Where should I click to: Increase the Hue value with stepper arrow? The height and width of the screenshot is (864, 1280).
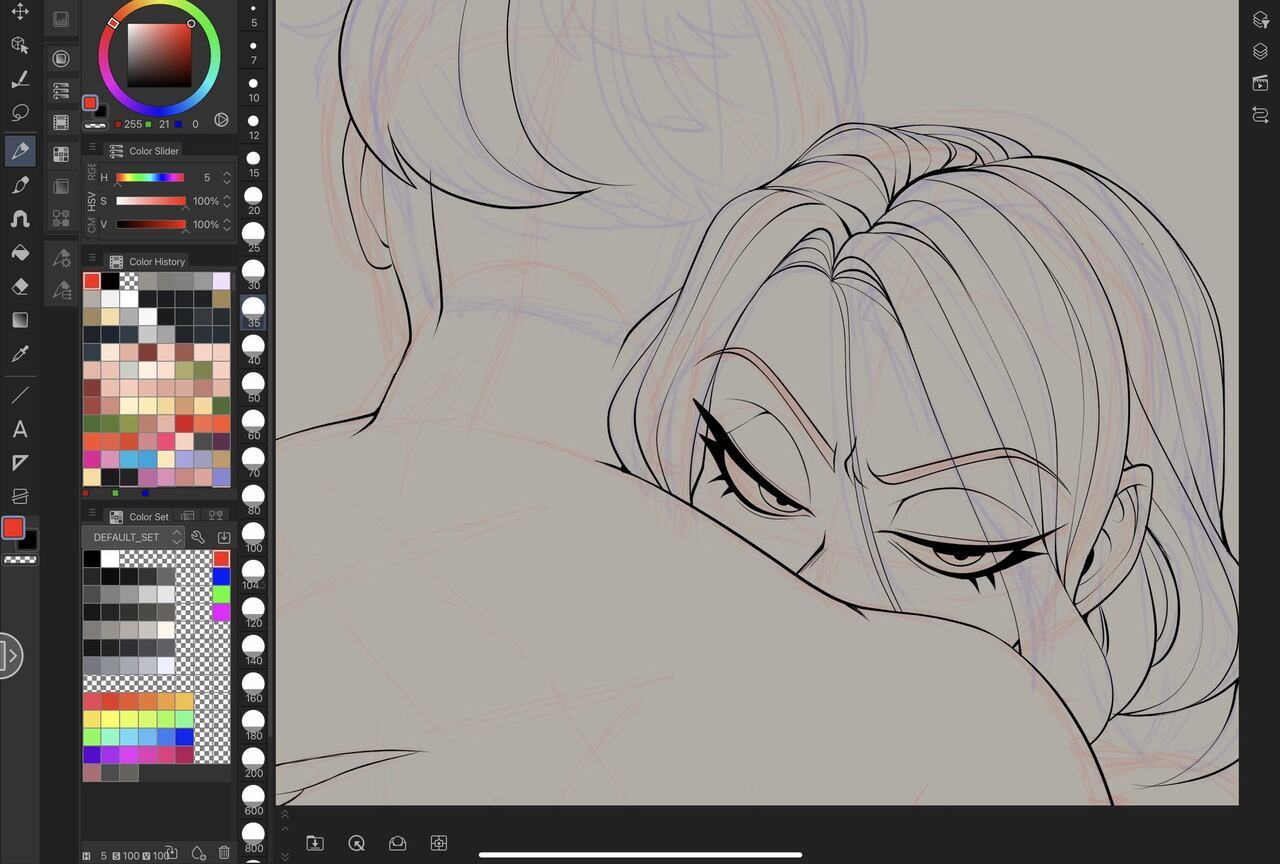(x=227, y=173)
